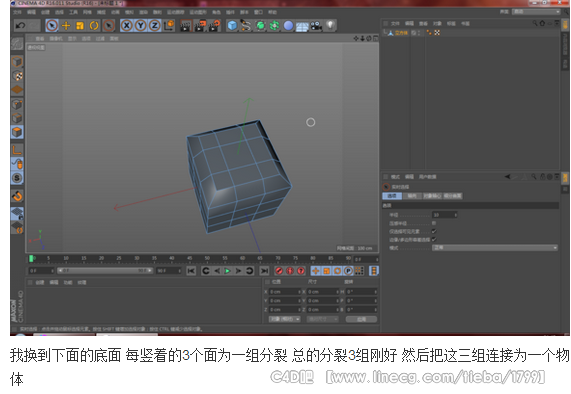The image size is (571, 394).
Task: Toggle X axis lock
Action: (x=126, y=25)
